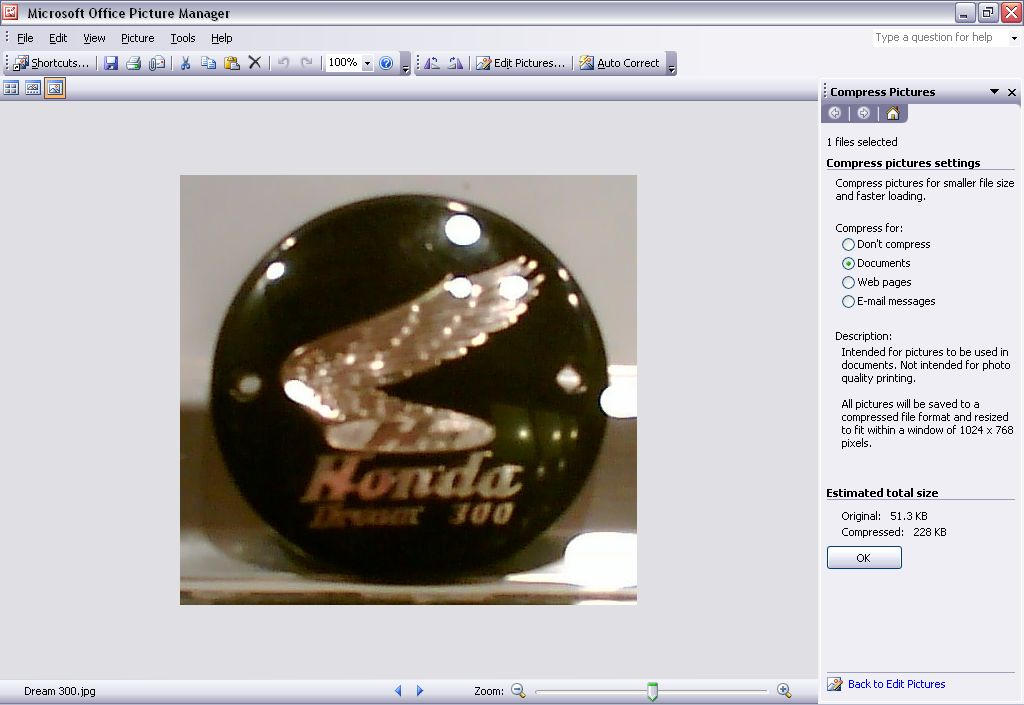Click the Cut scissors icon

pyautogui.click(x=185, y=63)
